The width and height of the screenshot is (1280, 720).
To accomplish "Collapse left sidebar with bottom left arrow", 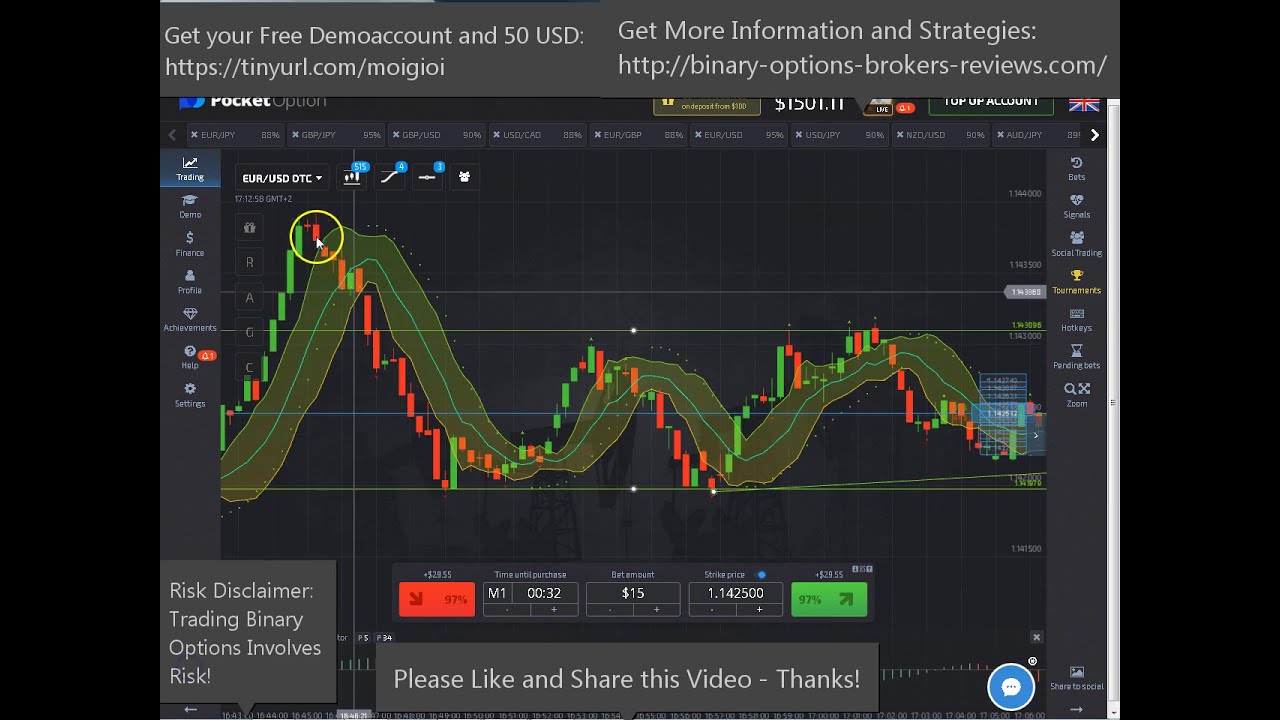I will click(190, 709).
